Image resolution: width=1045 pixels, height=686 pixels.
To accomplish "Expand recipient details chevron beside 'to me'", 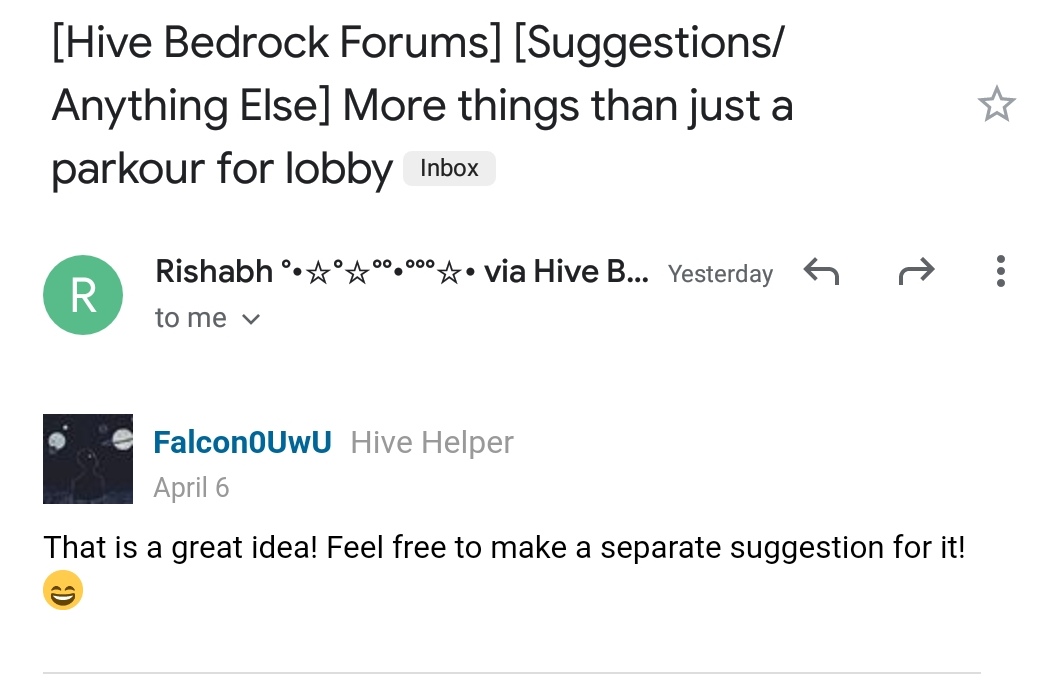I will click(x=251, y=319).
